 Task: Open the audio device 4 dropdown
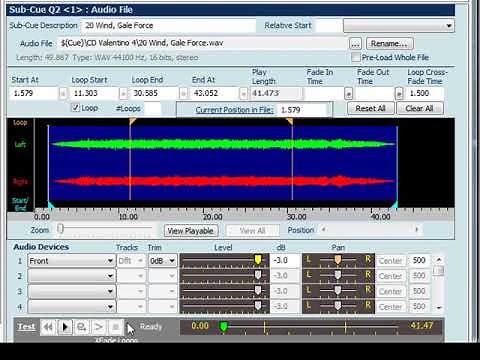[x=72, y=307]
